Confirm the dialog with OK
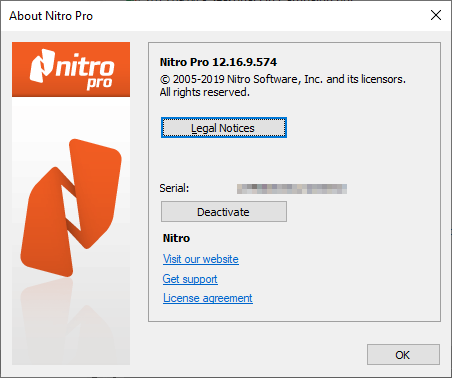Image resolution: width=452 pixels, height=378 pixels. pos(403,355)
